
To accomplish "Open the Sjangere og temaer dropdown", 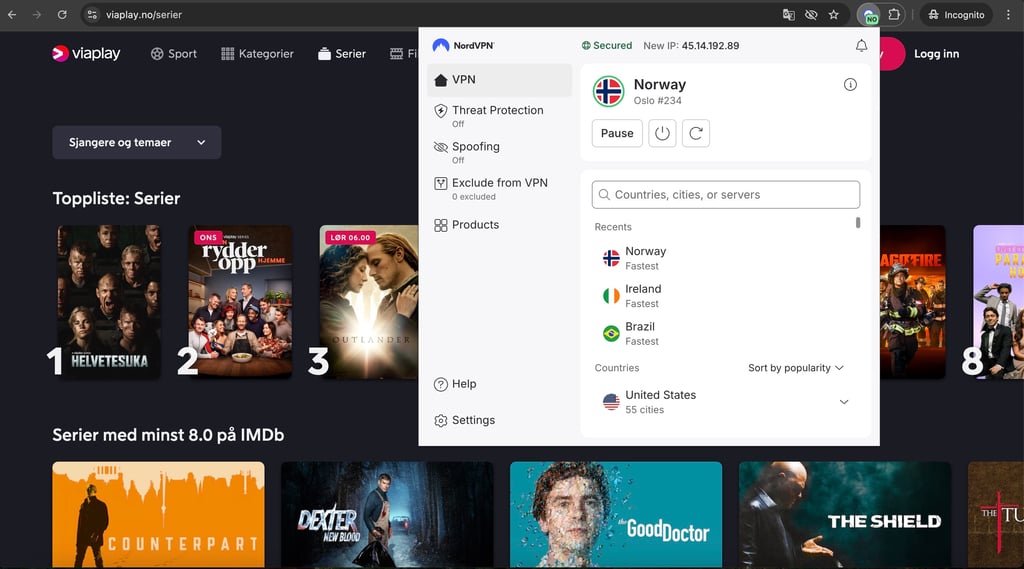I will click(136, 142).
